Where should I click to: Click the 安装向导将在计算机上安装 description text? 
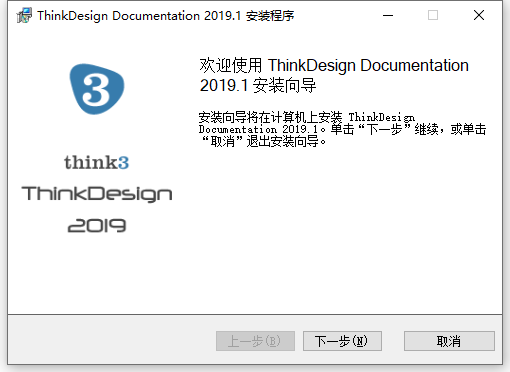[x=342, y=129]
